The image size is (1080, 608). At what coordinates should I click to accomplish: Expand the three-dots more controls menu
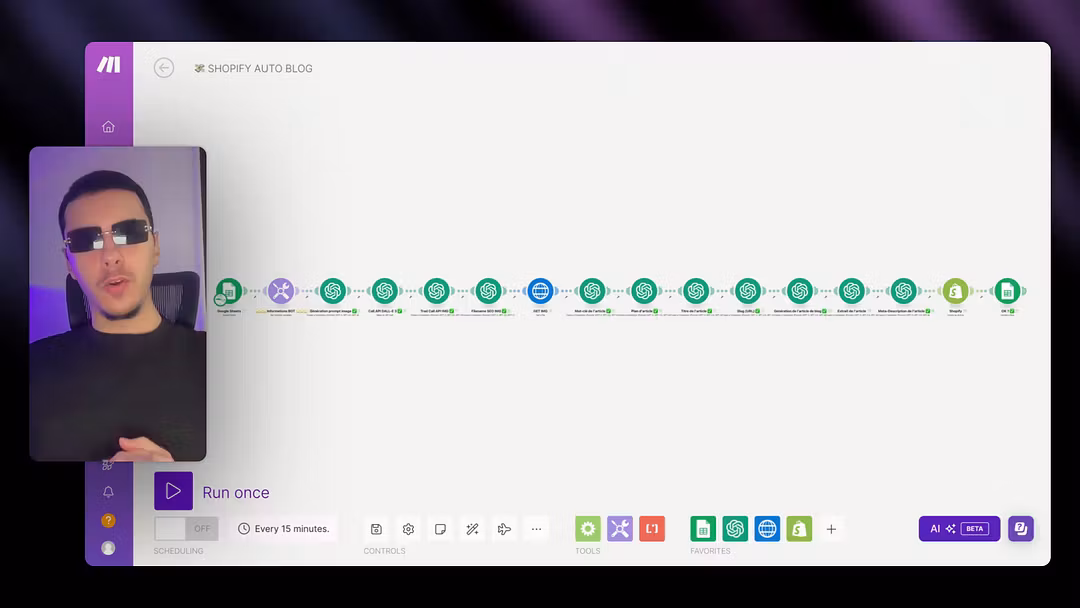[x=536, y=529]
